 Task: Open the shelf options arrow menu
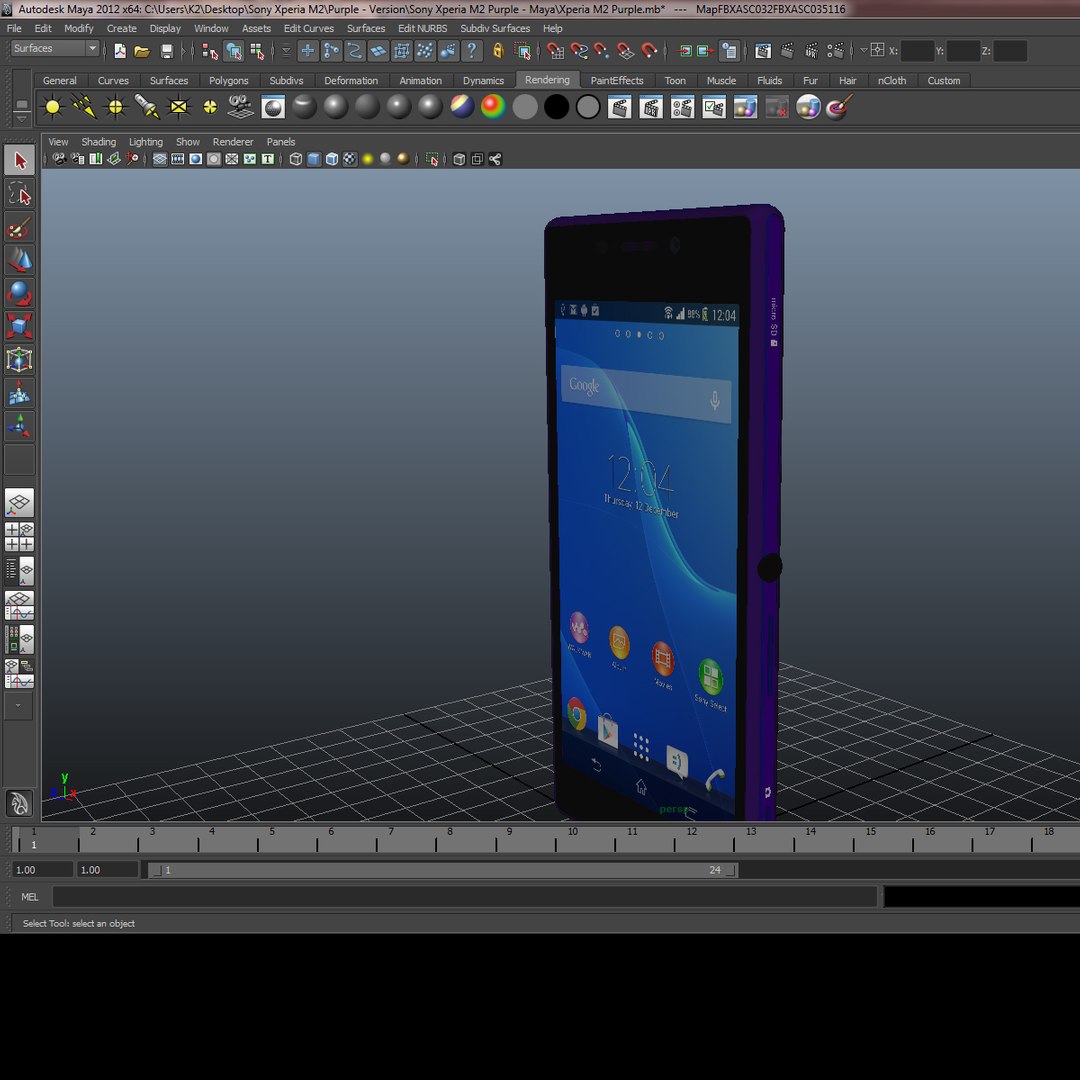tap(21, 118)
